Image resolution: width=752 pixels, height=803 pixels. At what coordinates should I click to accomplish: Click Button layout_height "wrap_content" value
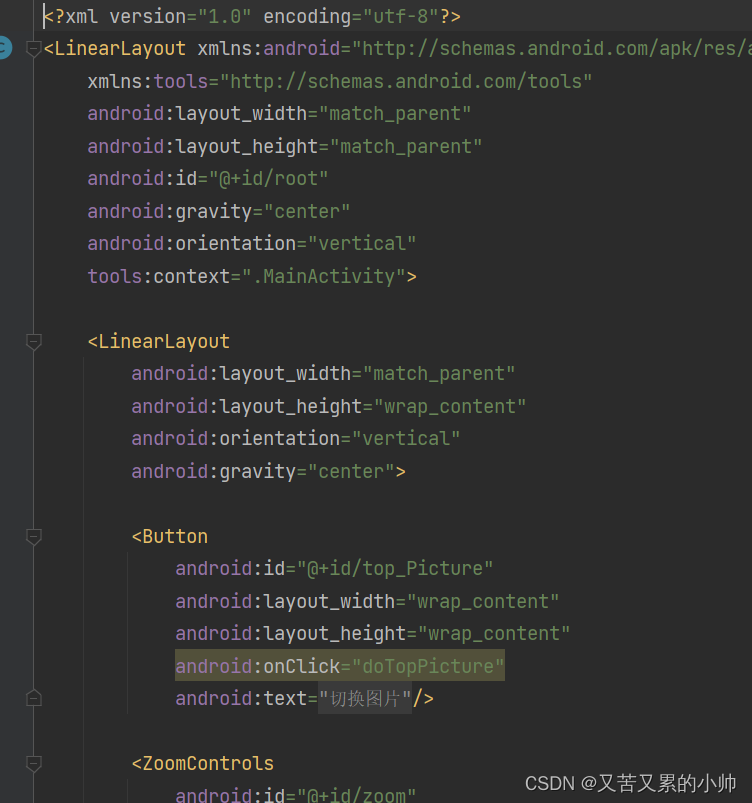point(494,633)
